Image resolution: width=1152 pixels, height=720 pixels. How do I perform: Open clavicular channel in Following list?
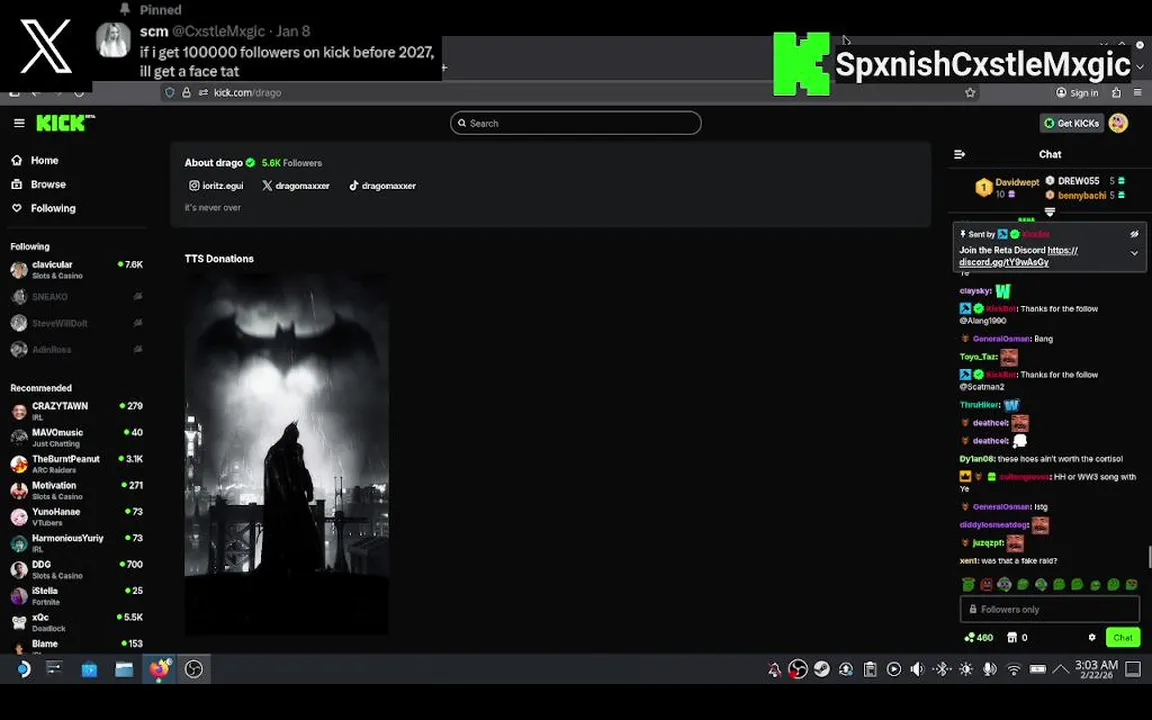76,270
